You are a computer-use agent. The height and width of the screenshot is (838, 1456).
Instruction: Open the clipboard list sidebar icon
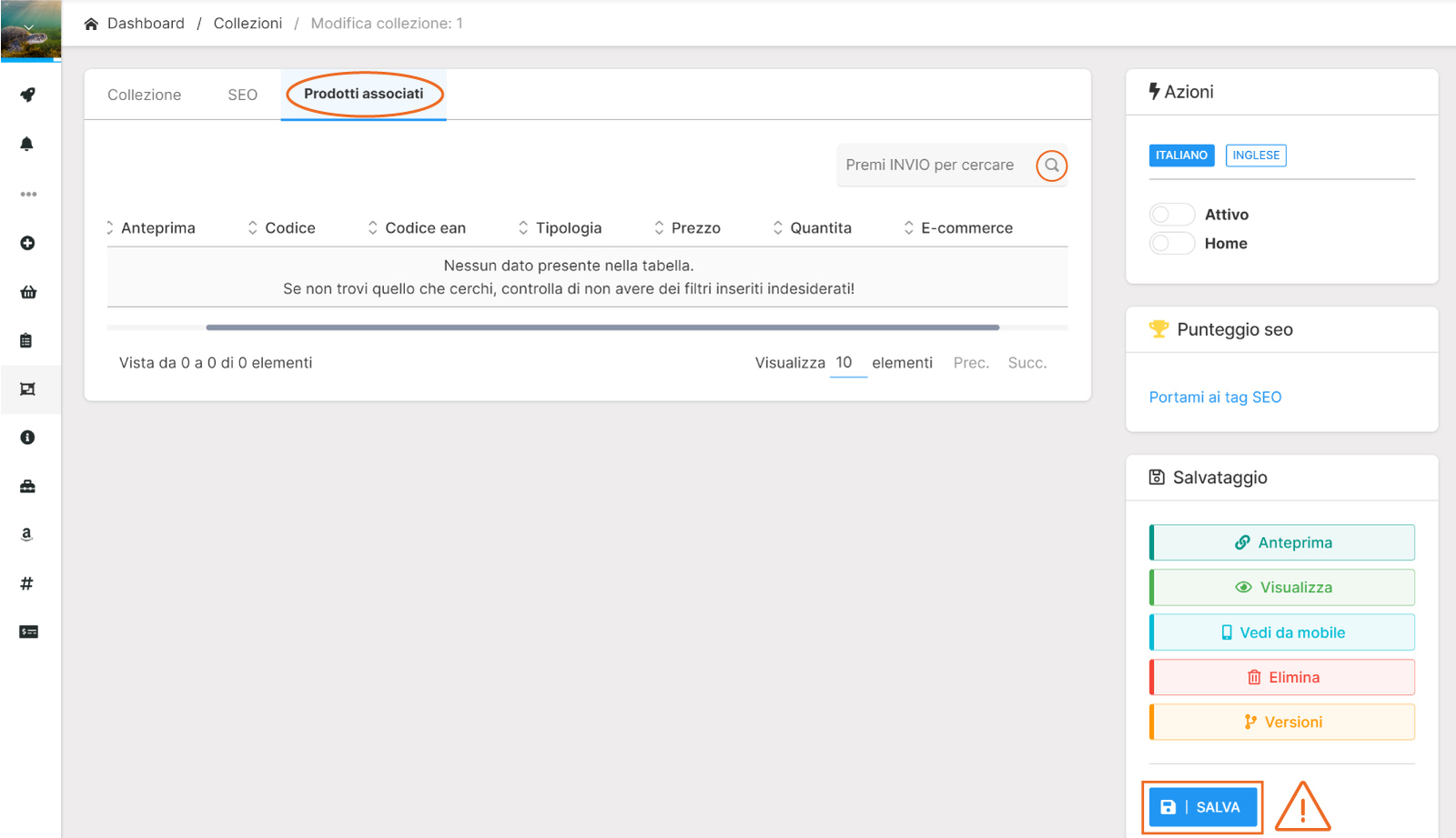coord(26,340)
